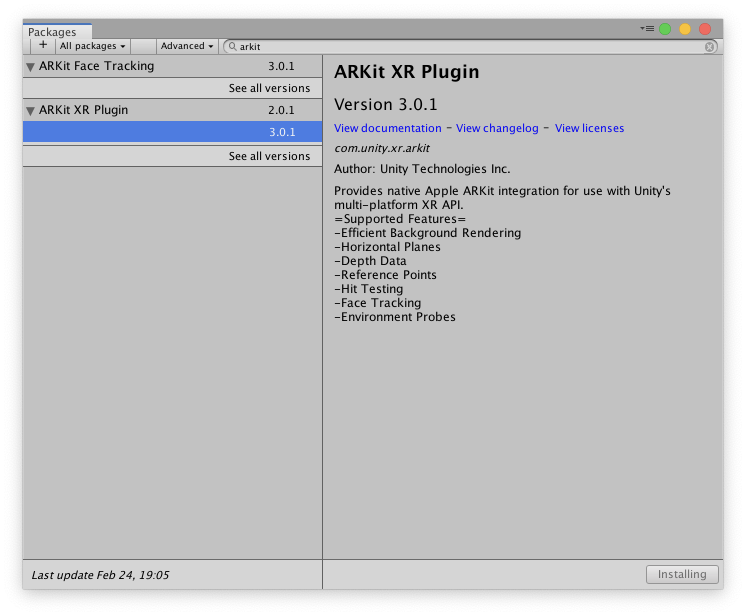Open the View licenses link
746x616 pixels.
coord(589,128)
